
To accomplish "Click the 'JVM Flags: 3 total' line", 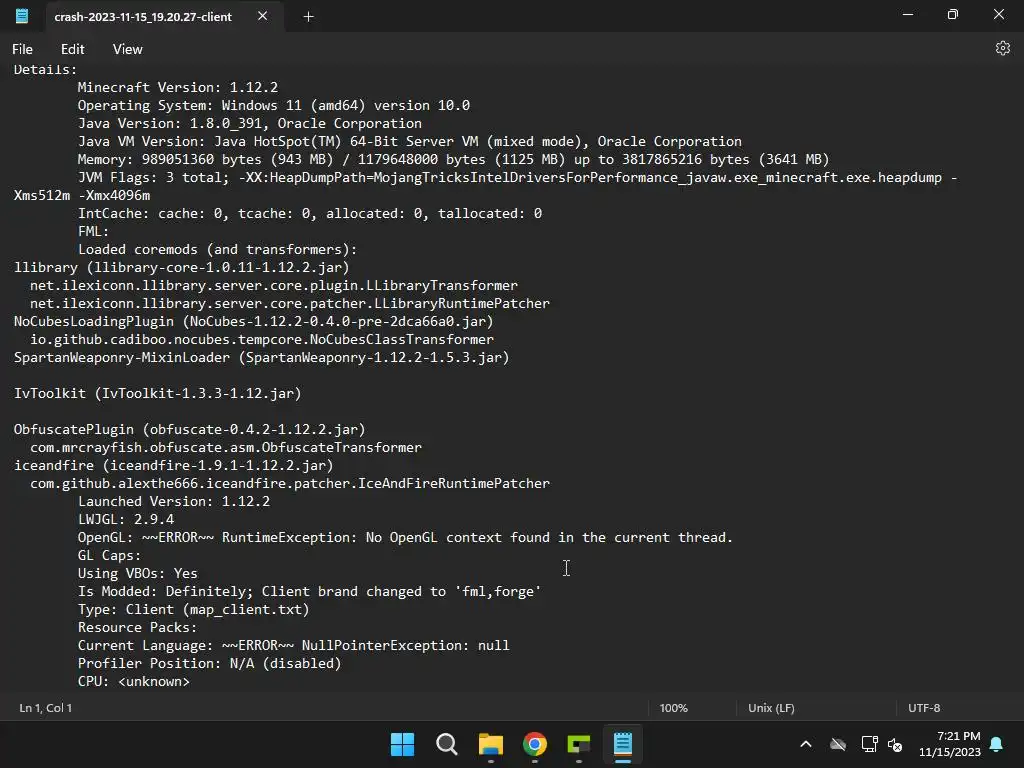I will point(517,178).
